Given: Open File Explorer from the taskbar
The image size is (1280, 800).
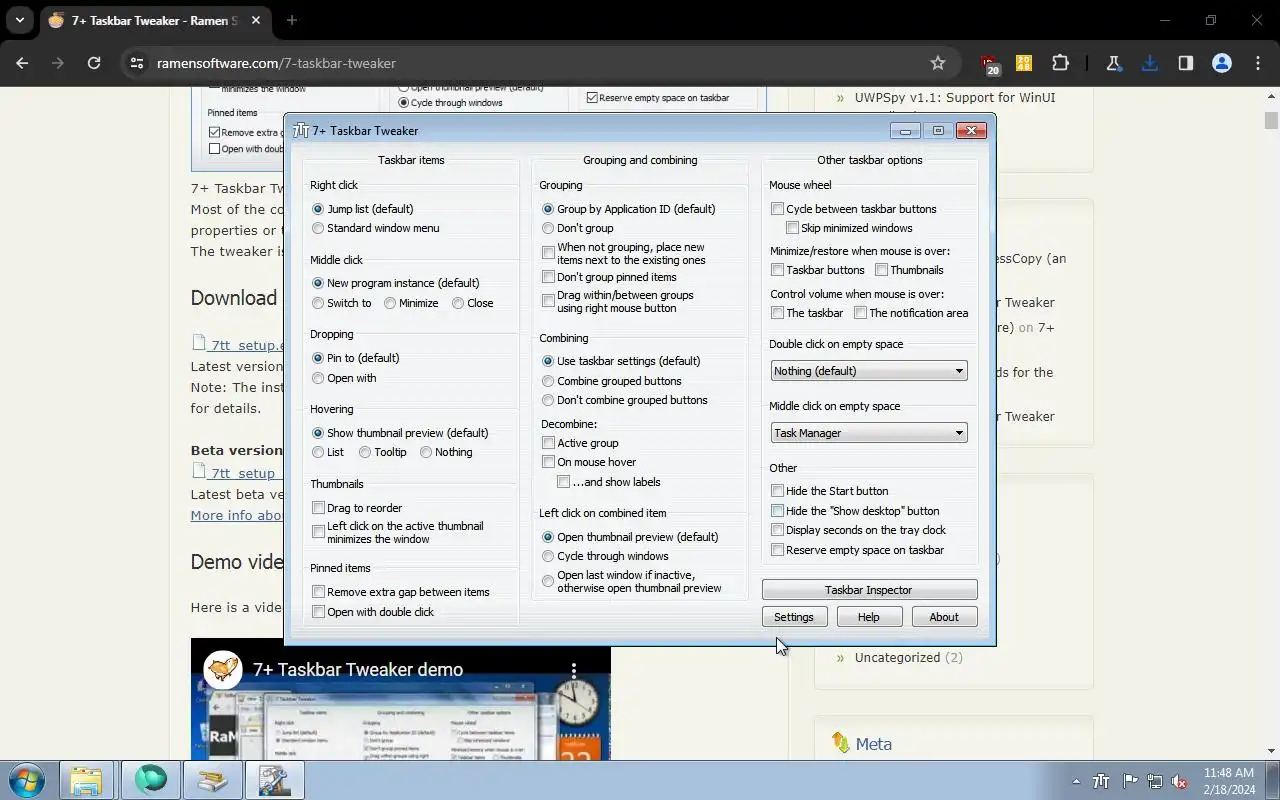Looking at the screenshot, I should click(x=87, y=780).
